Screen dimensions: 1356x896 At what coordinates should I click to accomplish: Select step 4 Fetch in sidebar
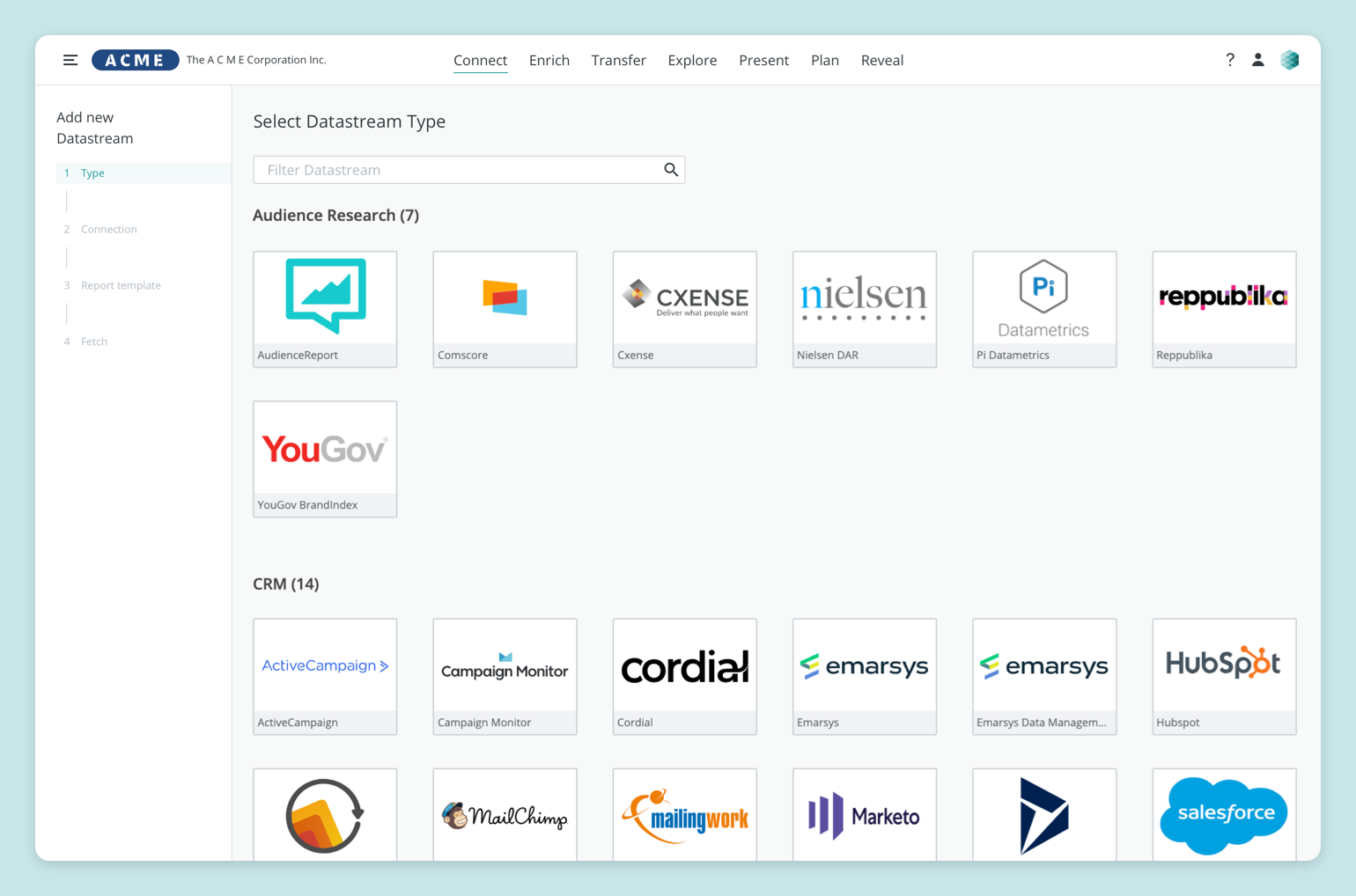[85, 342]
